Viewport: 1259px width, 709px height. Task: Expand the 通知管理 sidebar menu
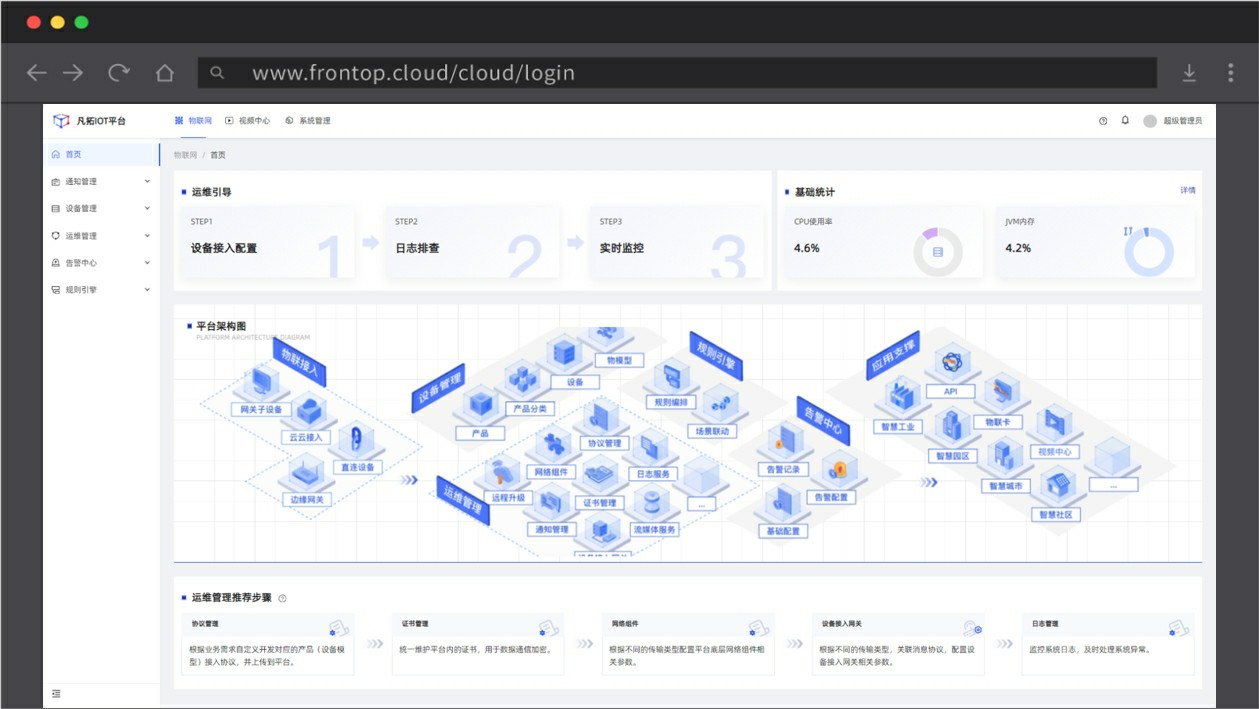click(100, 182)
